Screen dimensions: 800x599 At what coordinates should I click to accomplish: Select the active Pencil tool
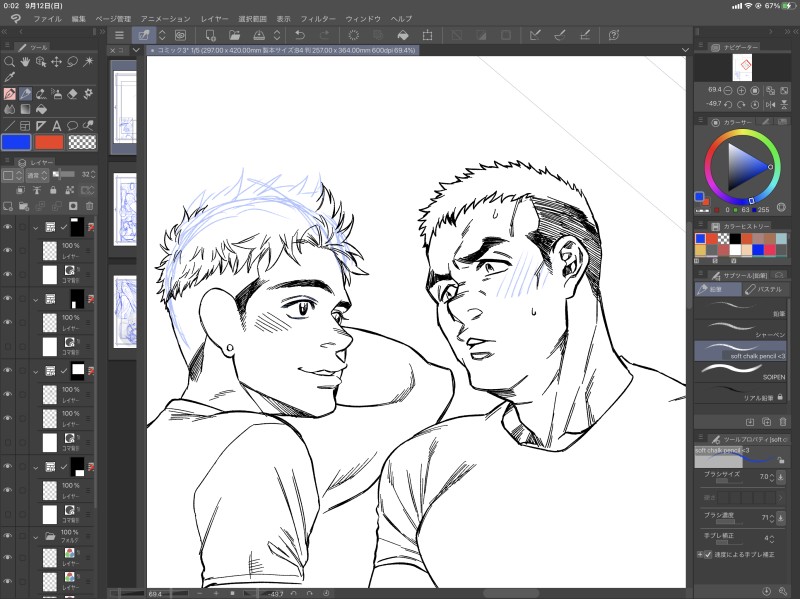(x=25, y=94)
